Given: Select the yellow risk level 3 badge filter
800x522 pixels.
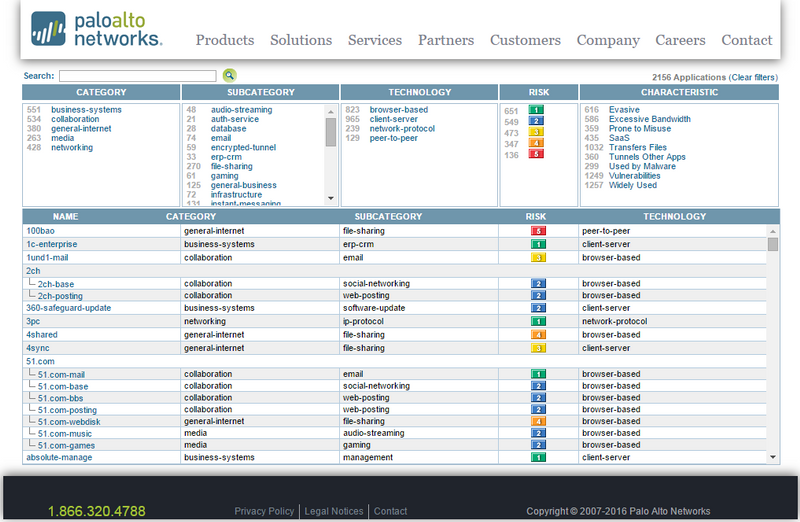Looking at the screenshot, I should coord(536,132).
